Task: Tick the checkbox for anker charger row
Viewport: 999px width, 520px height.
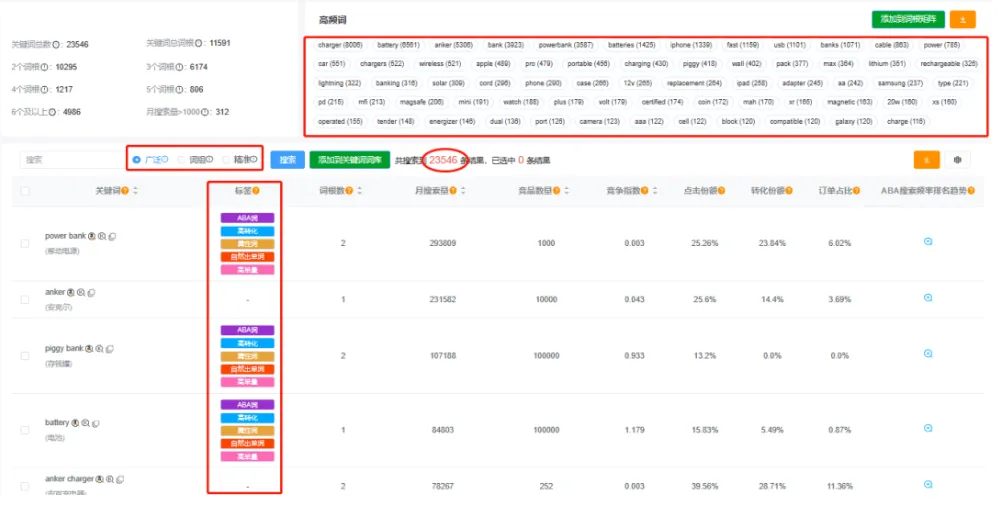Action: pos(25,486)
